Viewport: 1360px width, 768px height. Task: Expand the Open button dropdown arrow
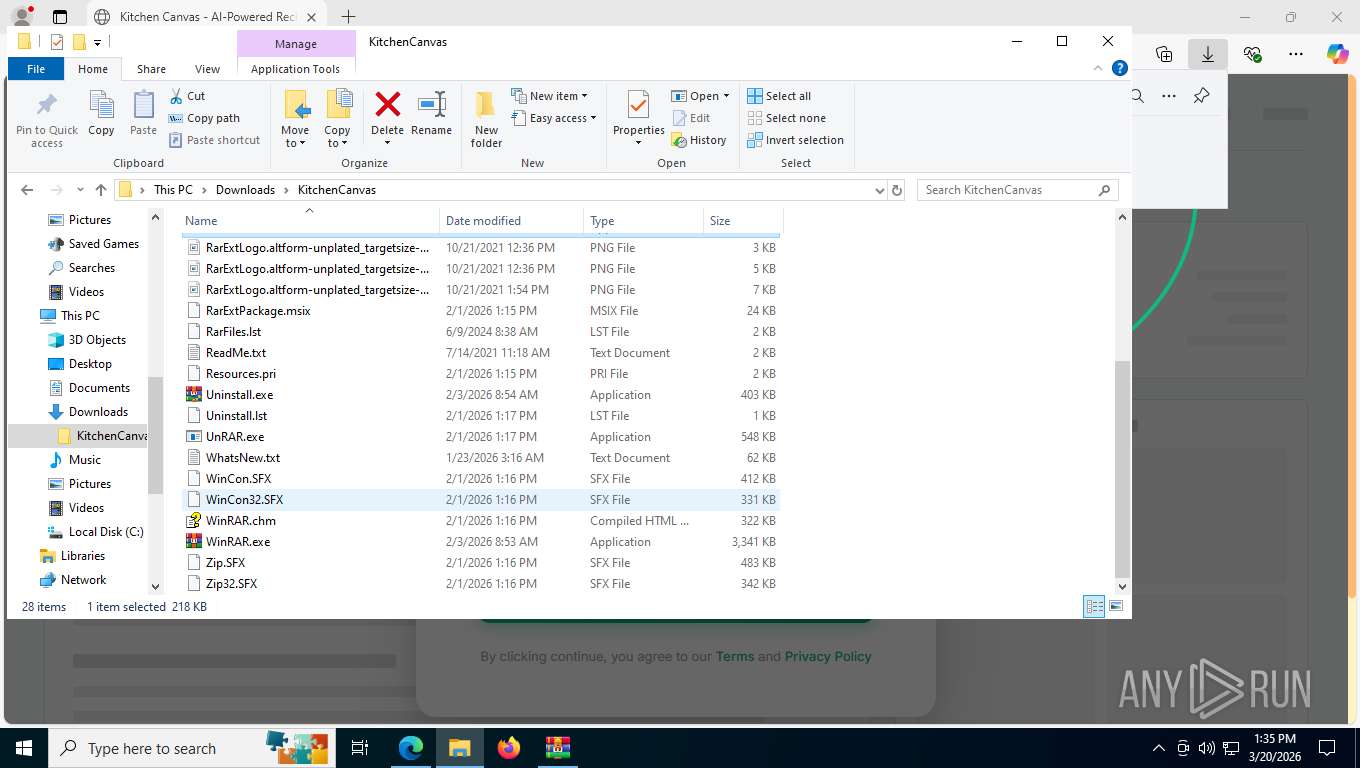[726, 96]
